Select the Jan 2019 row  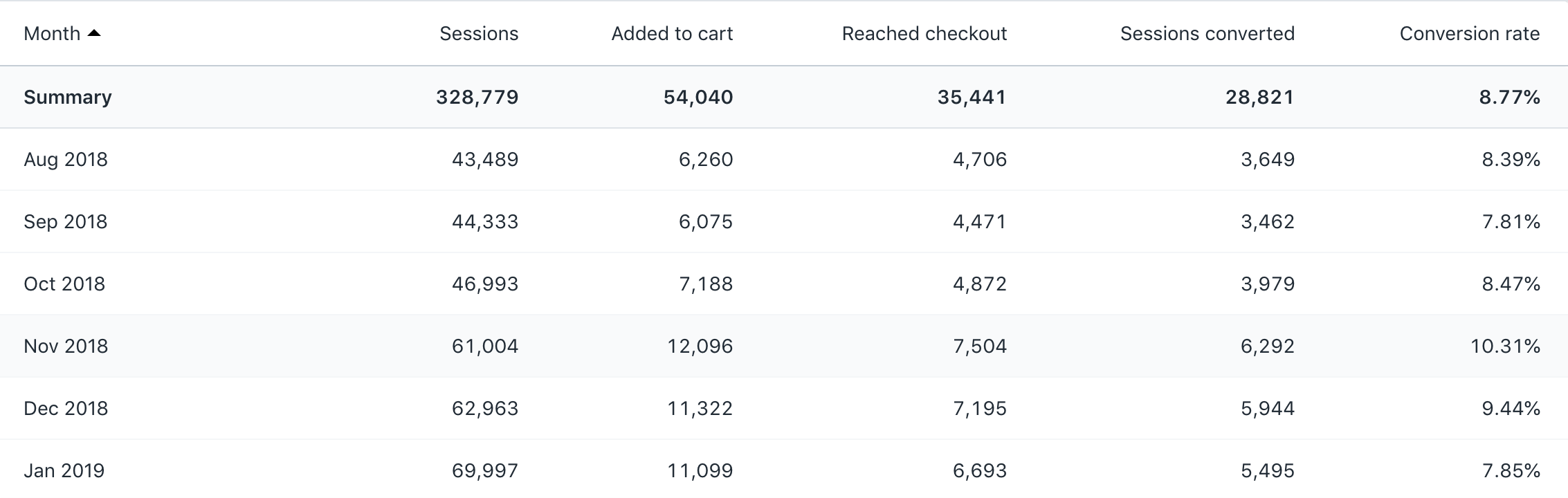click(64, 470)
